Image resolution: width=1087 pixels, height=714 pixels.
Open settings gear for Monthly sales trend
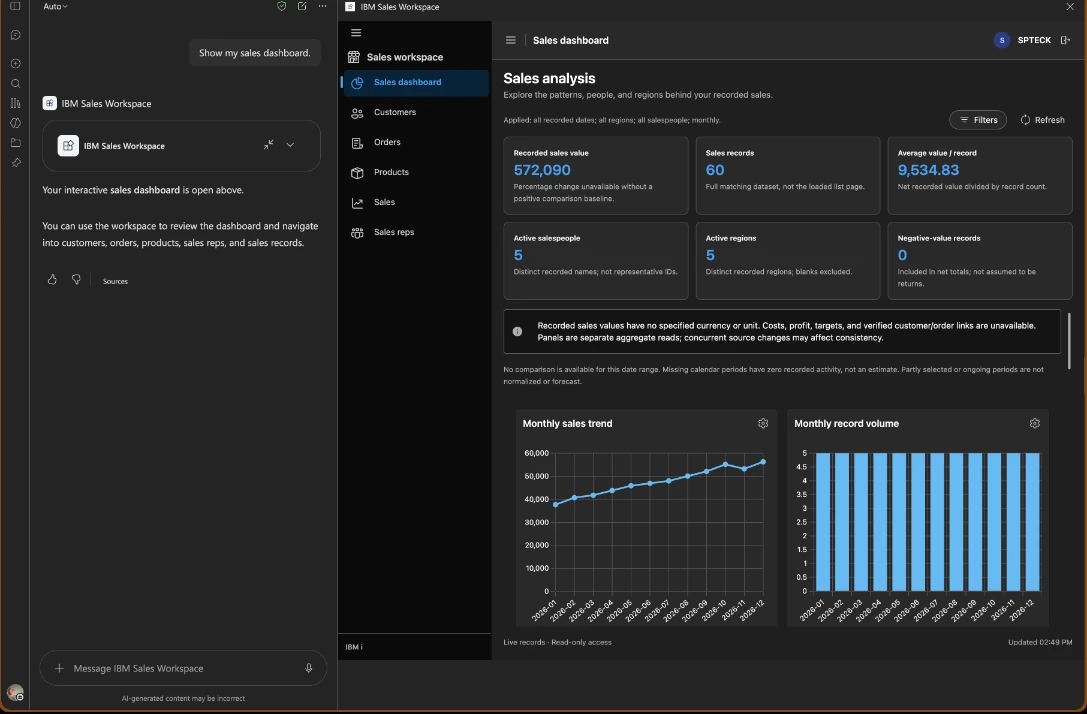click(763, 424)
